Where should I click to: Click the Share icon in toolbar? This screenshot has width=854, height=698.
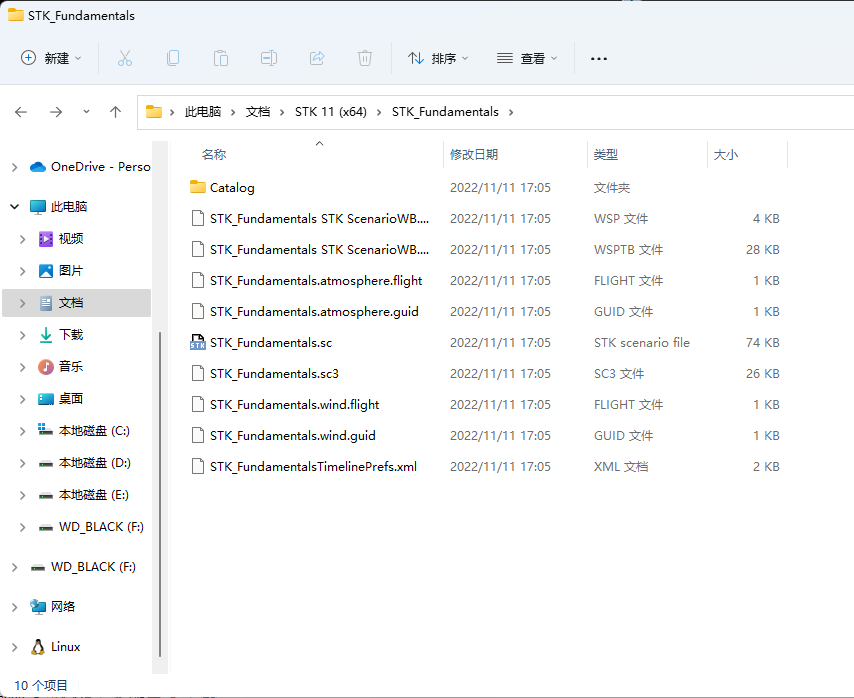(317, 58)
